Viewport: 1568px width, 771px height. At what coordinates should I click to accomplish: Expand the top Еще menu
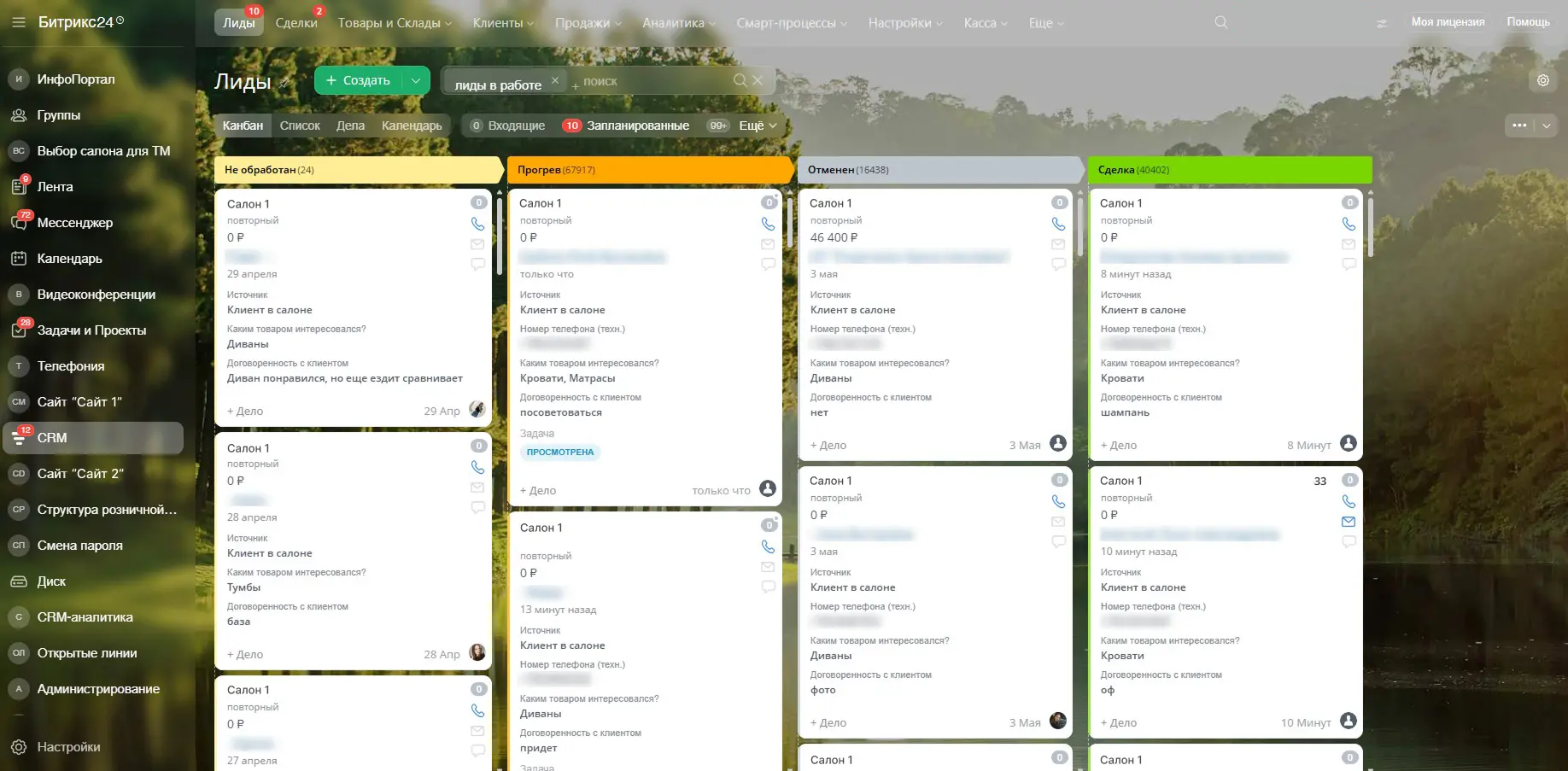pos(1046,23)
